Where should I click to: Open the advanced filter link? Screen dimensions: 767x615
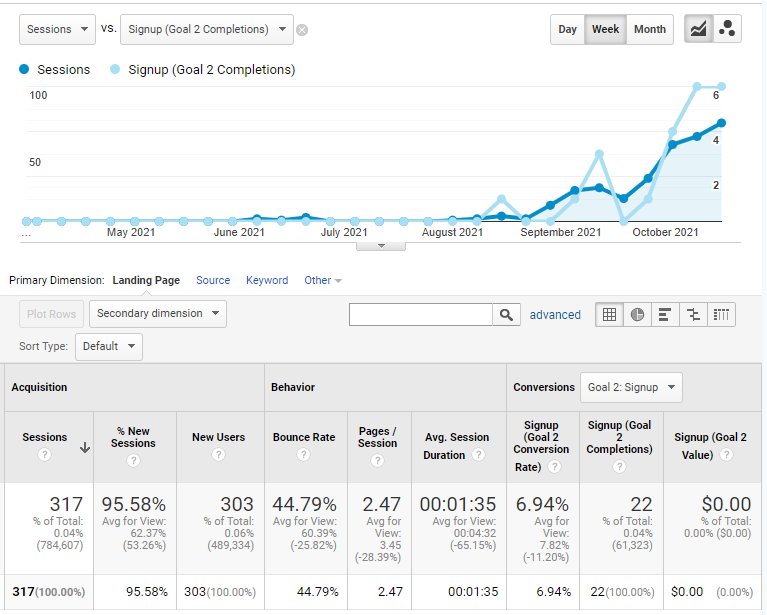(555, 315)
